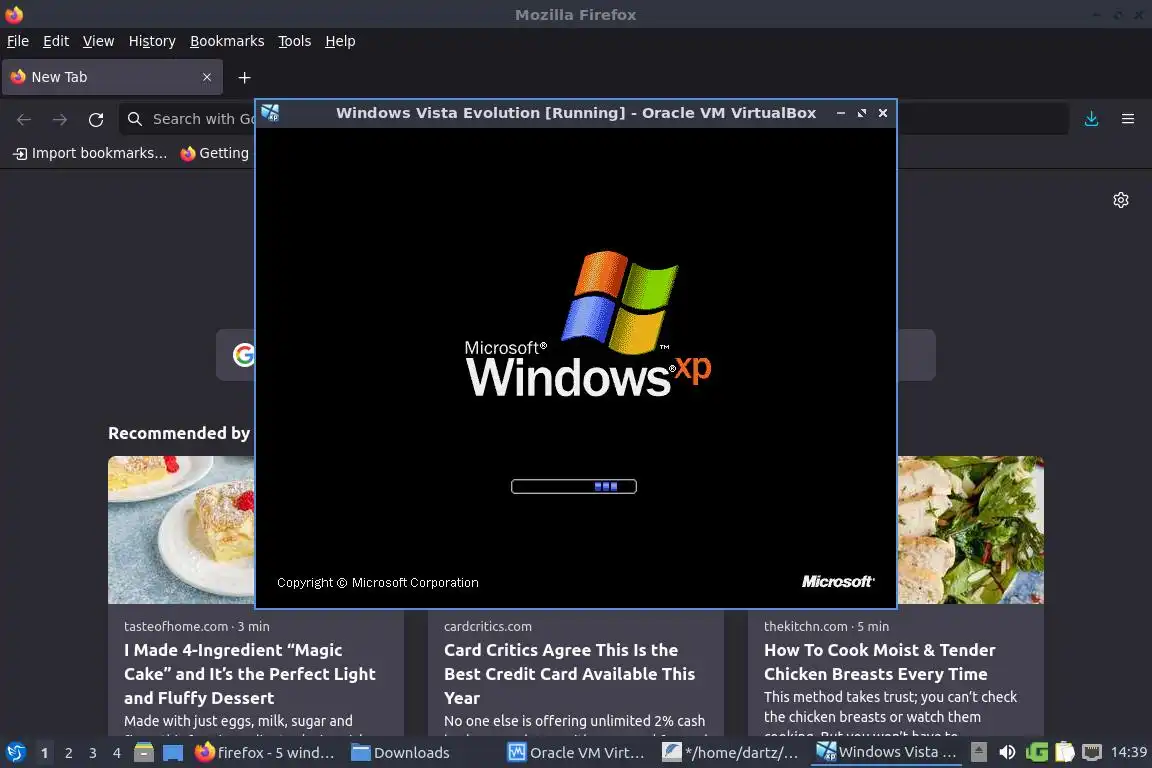Open the History menu
1152x768 pixels.
pos(152,41)
